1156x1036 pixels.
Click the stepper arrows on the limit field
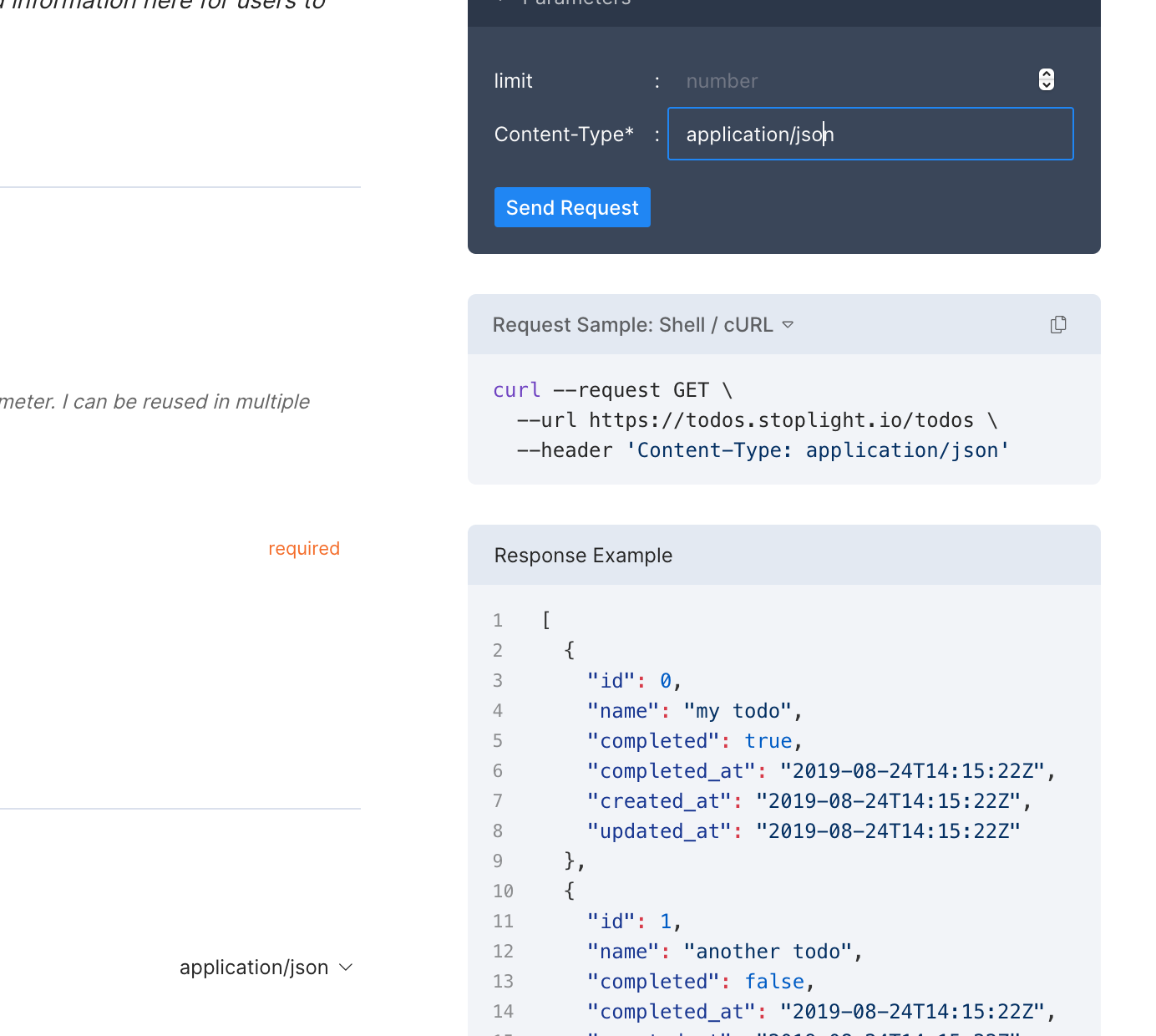[1046, 79]
